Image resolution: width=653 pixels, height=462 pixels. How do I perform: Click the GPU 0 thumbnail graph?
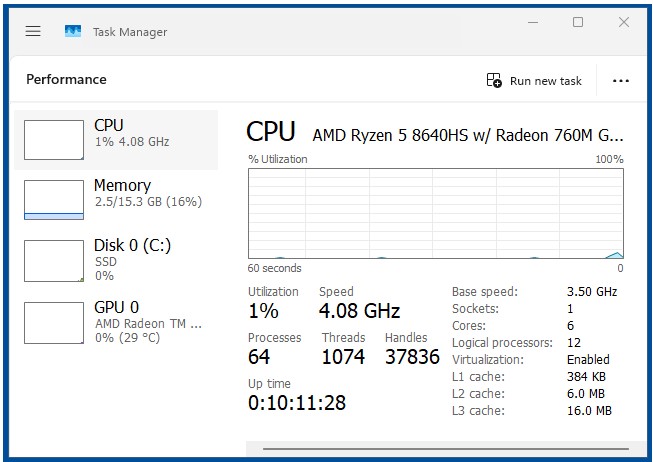[54, 322]
